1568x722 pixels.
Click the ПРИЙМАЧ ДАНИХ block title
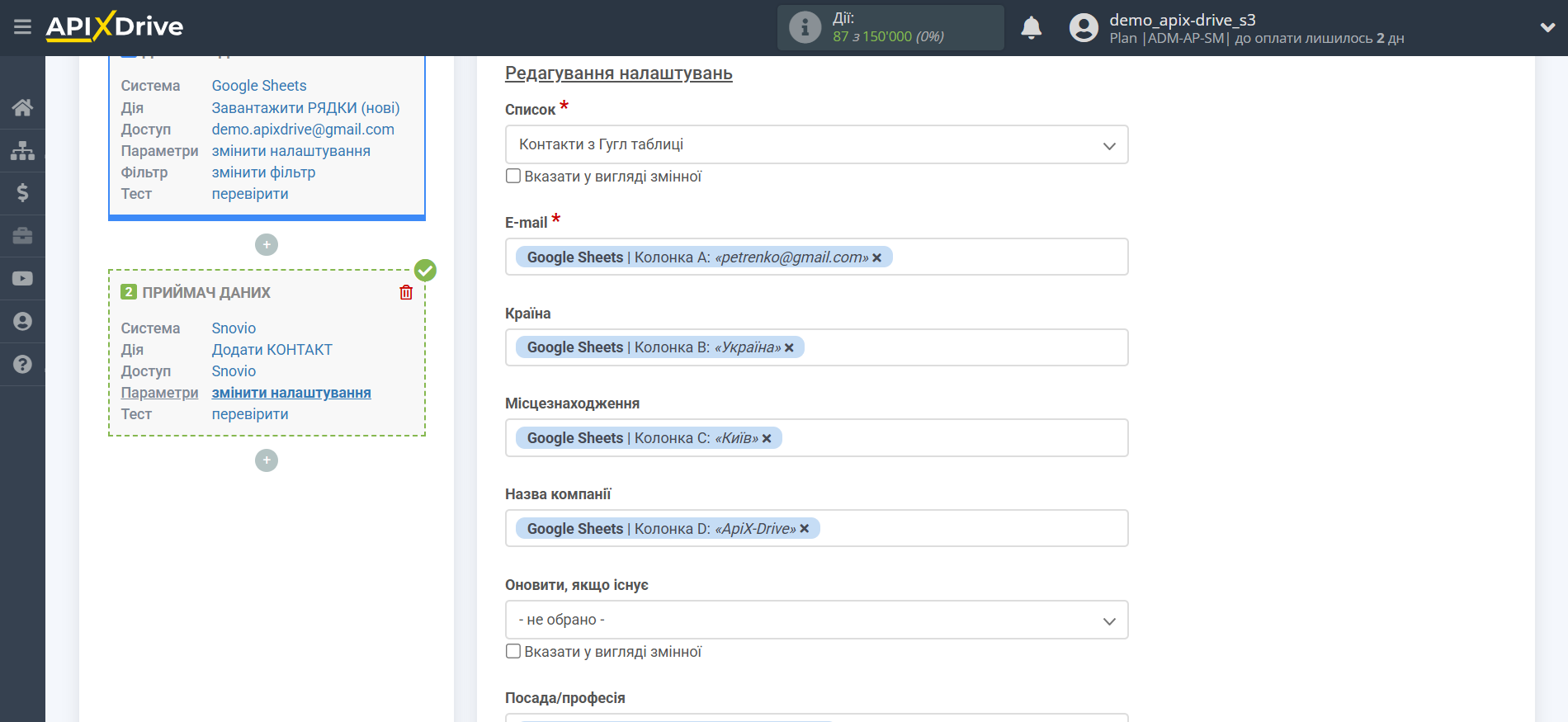point(206,293)
